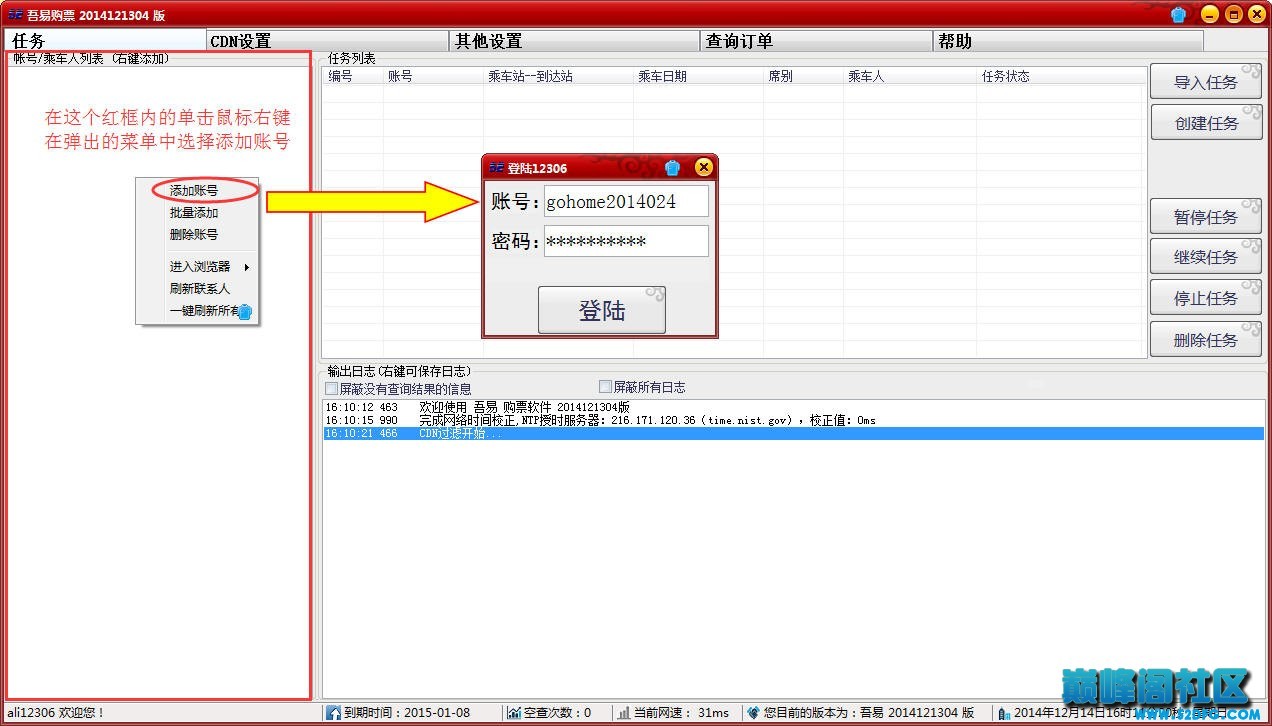Click the app logo icon in the title bar

tap(16, 15)
